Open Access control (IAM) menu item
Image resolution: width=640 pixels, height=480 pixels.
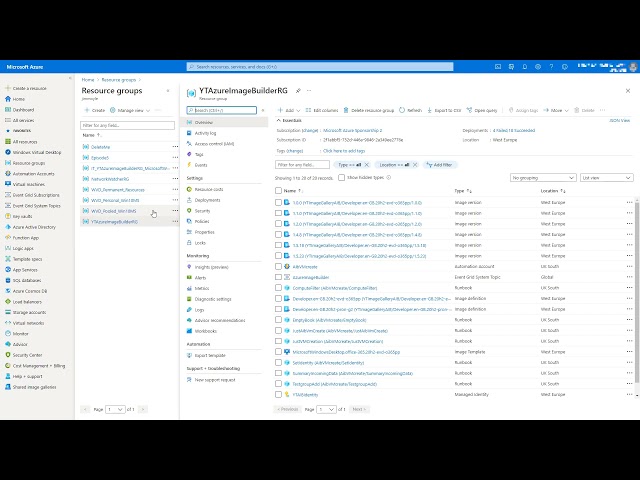click(214, 144)
